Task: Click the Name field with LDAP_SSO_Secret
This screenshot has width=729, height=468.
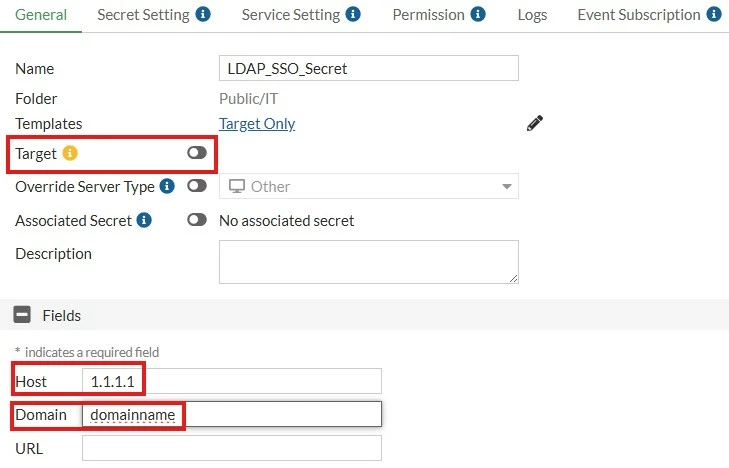Action: tap(369, 68)
